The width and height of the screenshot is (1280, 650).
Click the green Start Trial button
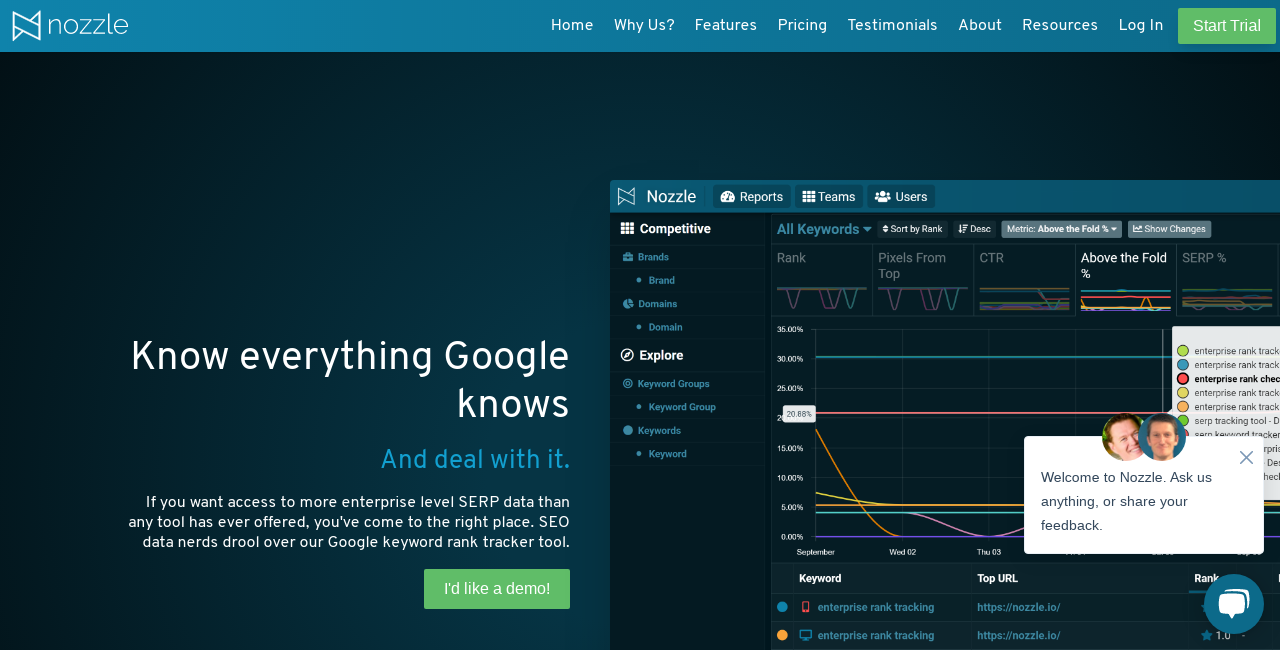(x=1227, y=26)
